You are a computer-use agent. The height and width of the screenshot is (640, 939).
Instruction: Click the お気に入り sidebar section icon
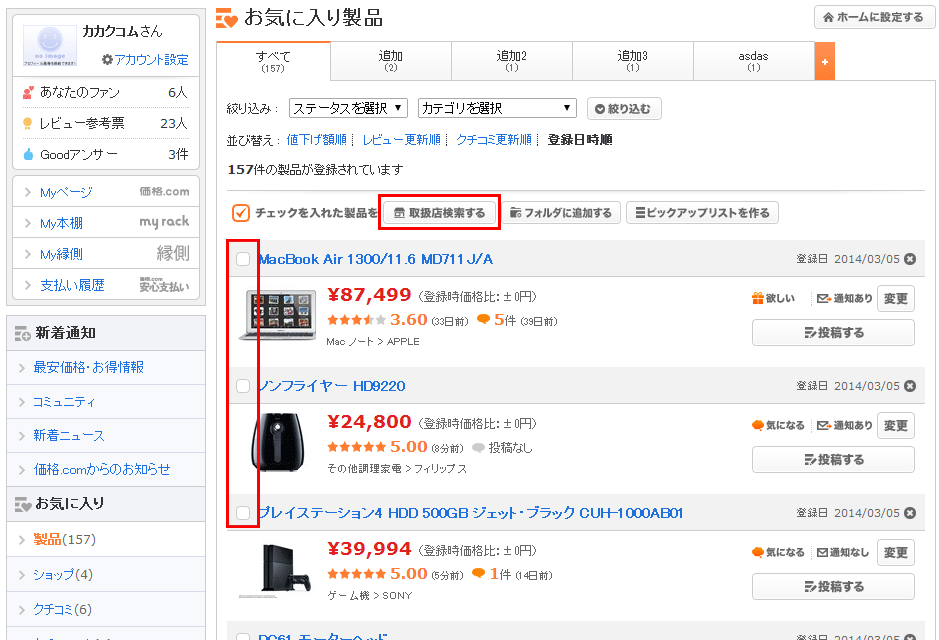coord(23,504)
